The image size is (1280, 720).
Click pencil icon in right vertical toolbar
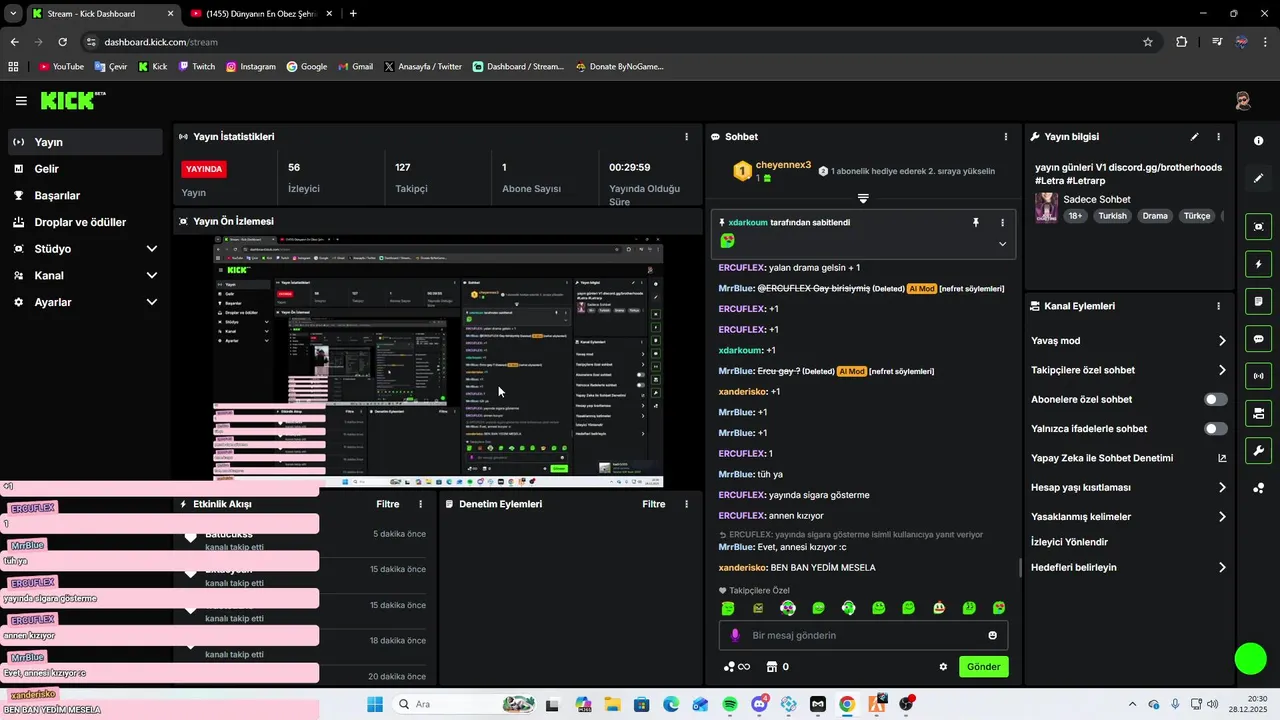pos(1258,178)
